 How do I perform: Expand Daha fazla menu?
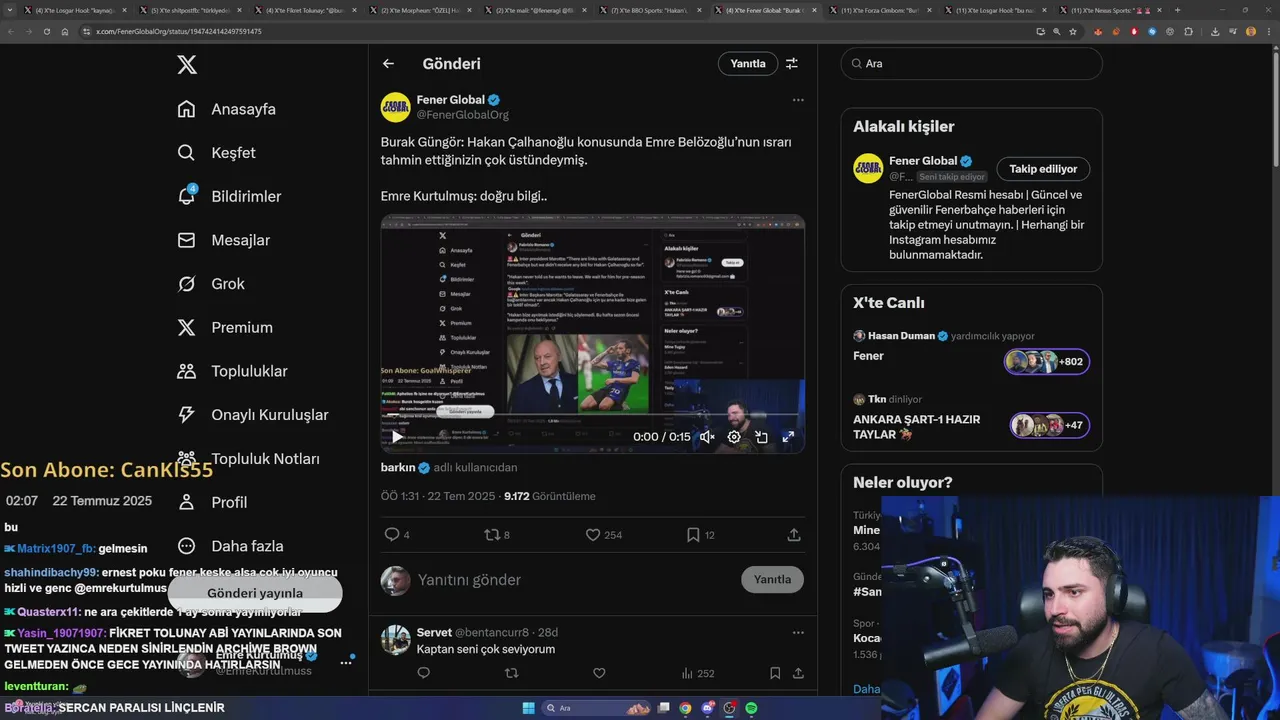230,546
